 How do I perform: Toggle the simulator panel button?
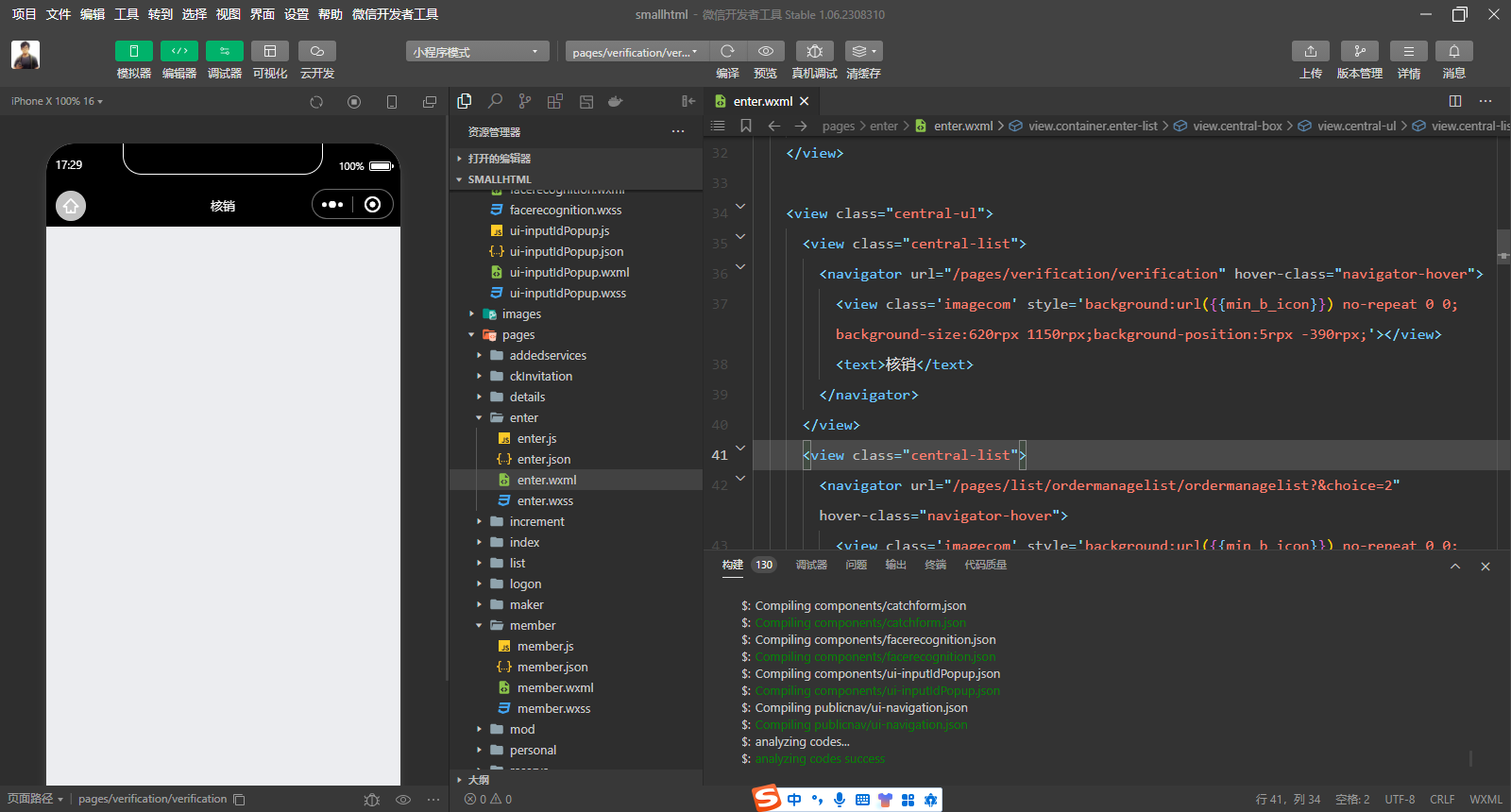(x=133, y=51)
